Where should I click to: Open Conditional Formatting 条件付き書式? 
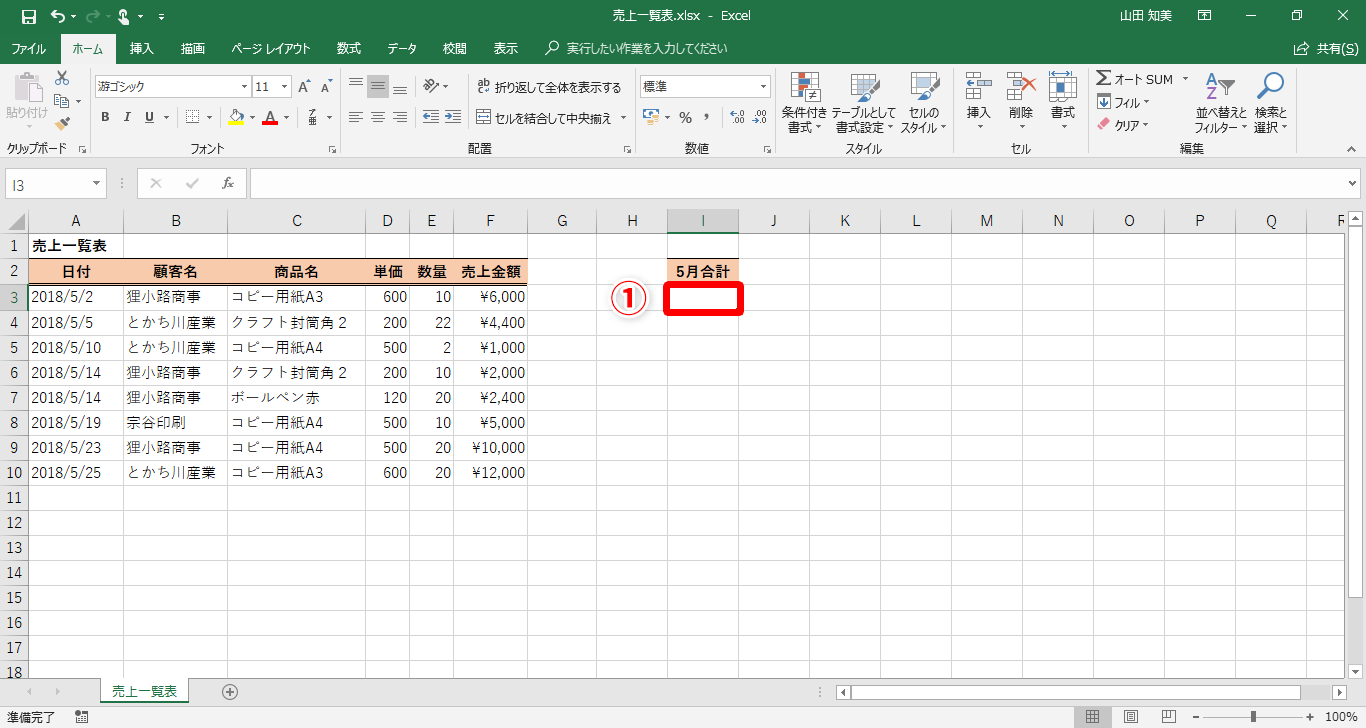(x=805, y=103)
